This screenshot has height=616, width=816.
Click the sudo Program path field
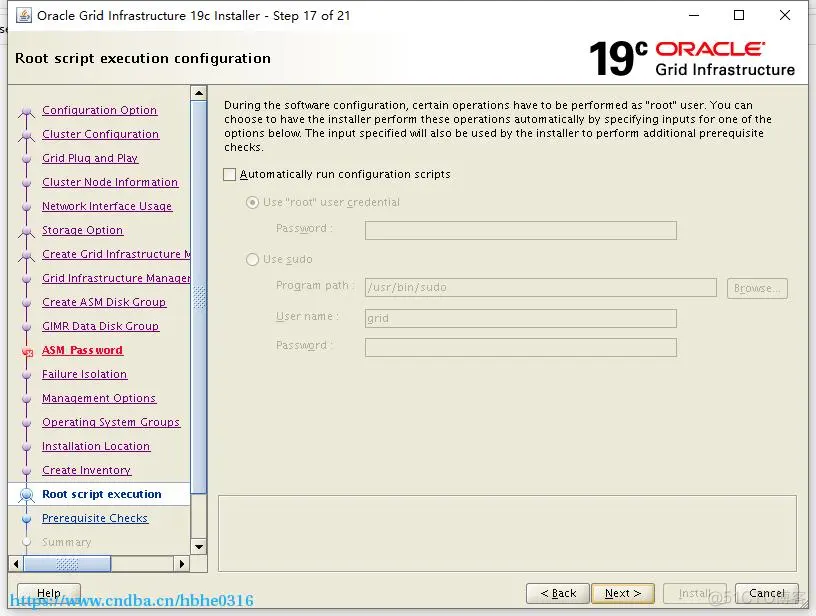pyautogui.click(x=541, y=287)
